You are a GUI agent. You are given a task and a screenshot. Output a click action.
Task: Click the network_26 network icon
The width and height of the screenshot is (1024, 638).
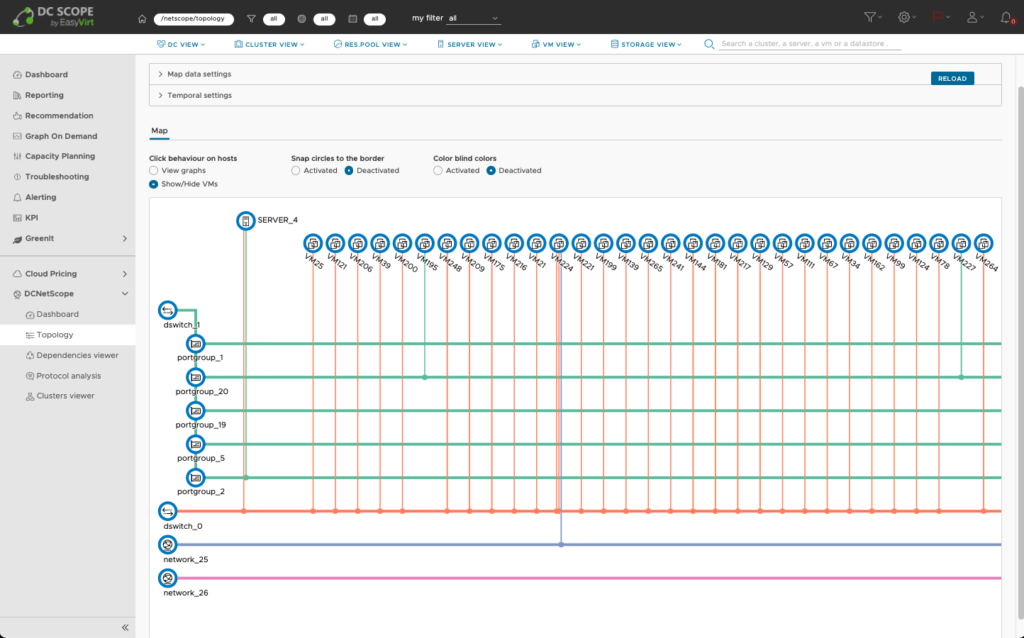(x=167, y=577)
